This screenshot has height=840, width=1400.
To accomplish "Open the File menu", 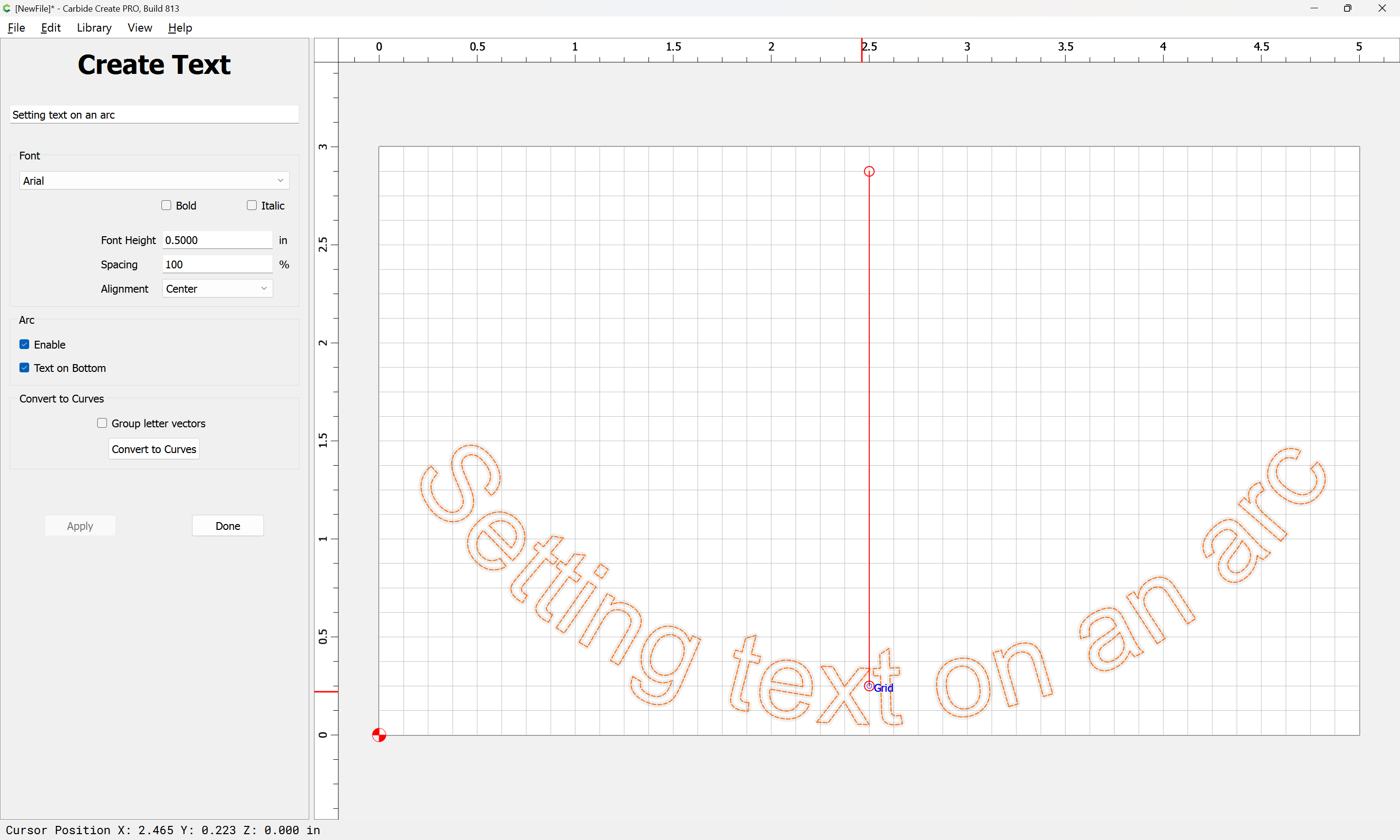I will coord(17,28).
